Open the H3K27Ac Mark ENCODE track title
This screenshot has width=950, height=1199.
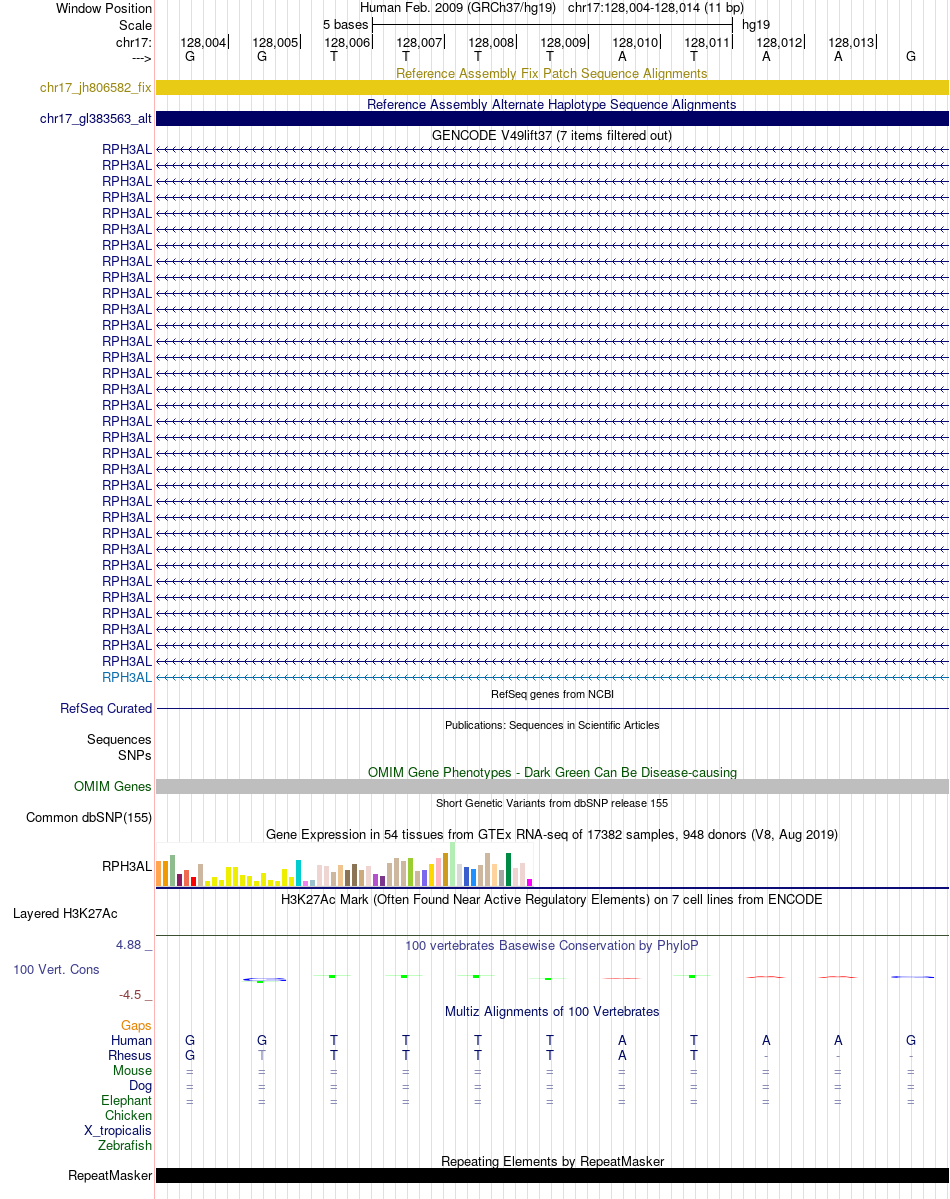(x=551, y=899)
